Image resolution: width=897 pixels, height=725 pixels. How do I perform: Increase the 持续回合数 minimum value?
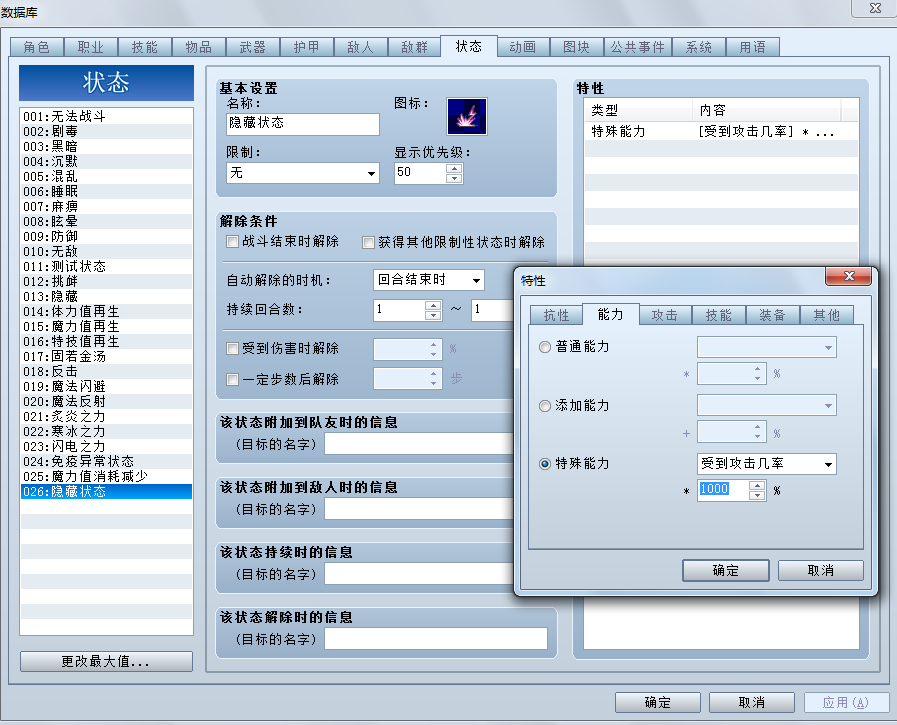point(434,305)
